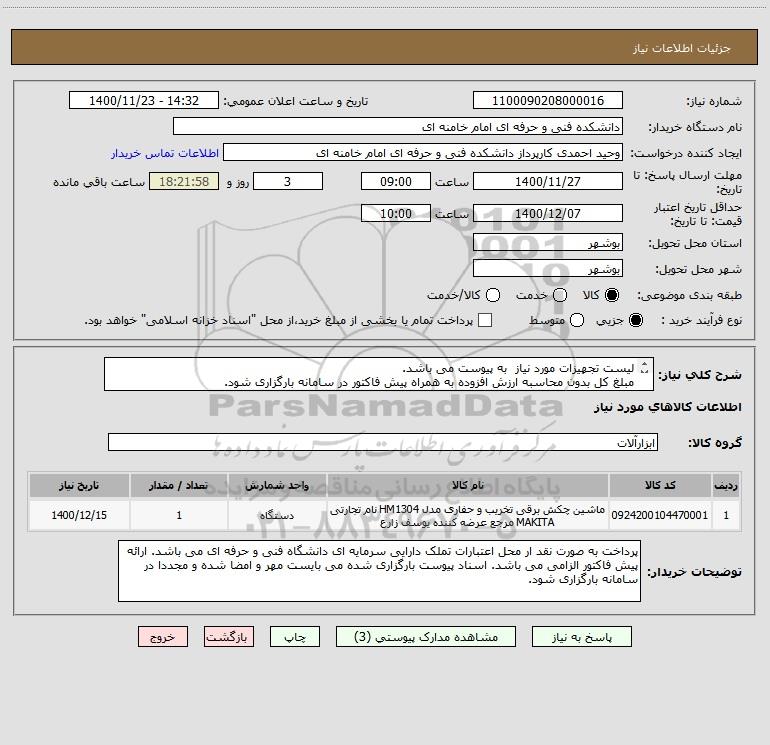770x745 pixels.
Task: Click the بازگشت back button
Action: pyautogui.click(x=229, y=637)
